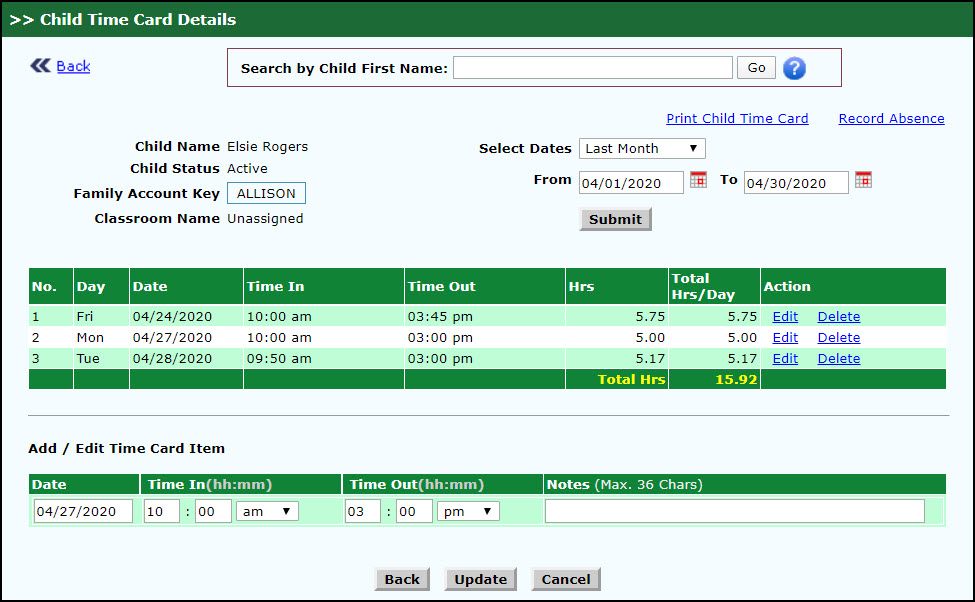The image size is (975, 602).
Task: Open the Time In am/pm dropdown
Action: [267, 511]
